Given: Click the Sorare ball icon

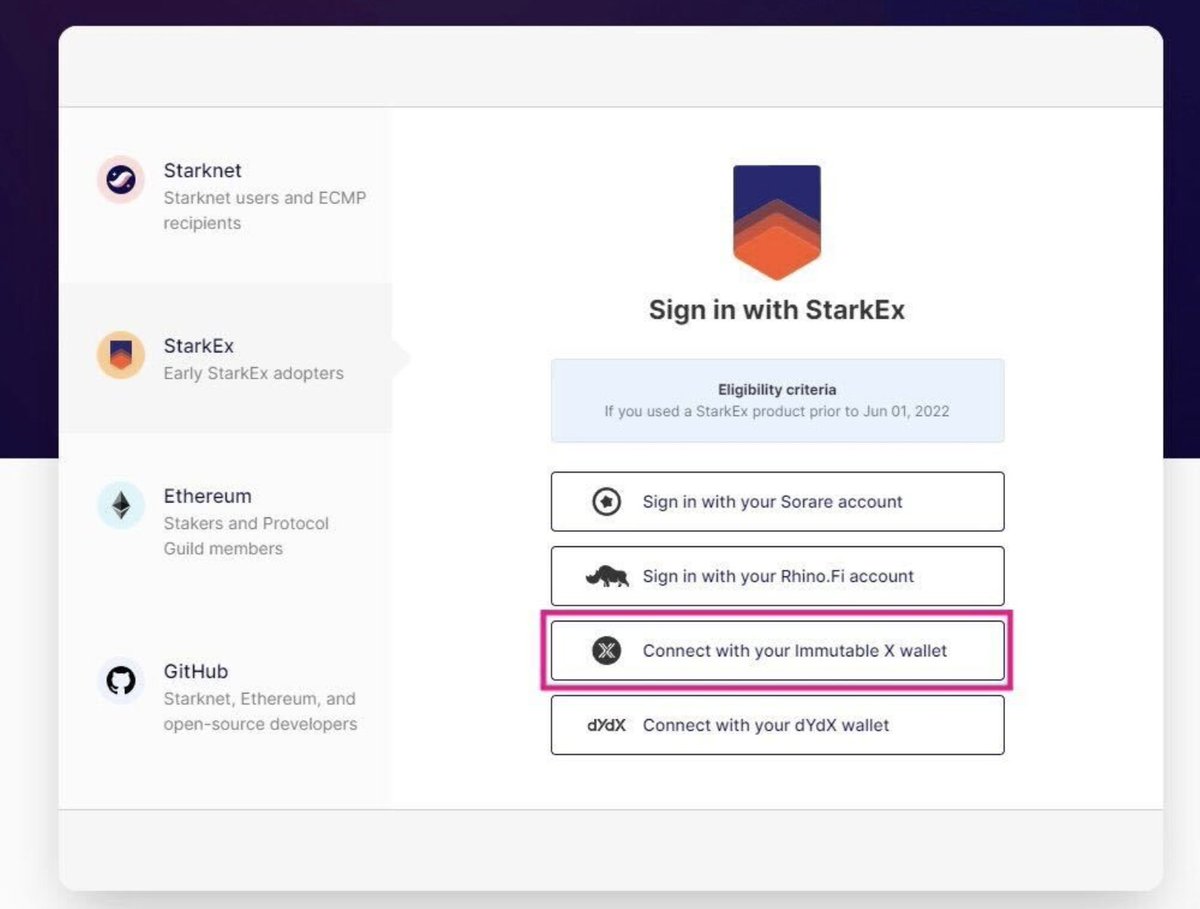Looking at the screenshot, I should tap(606, 502).
